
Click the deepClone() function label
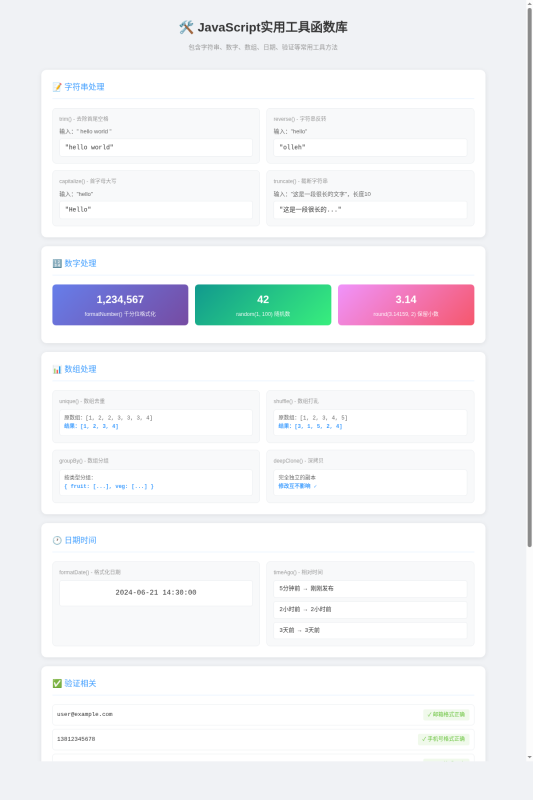pos(299,461)
